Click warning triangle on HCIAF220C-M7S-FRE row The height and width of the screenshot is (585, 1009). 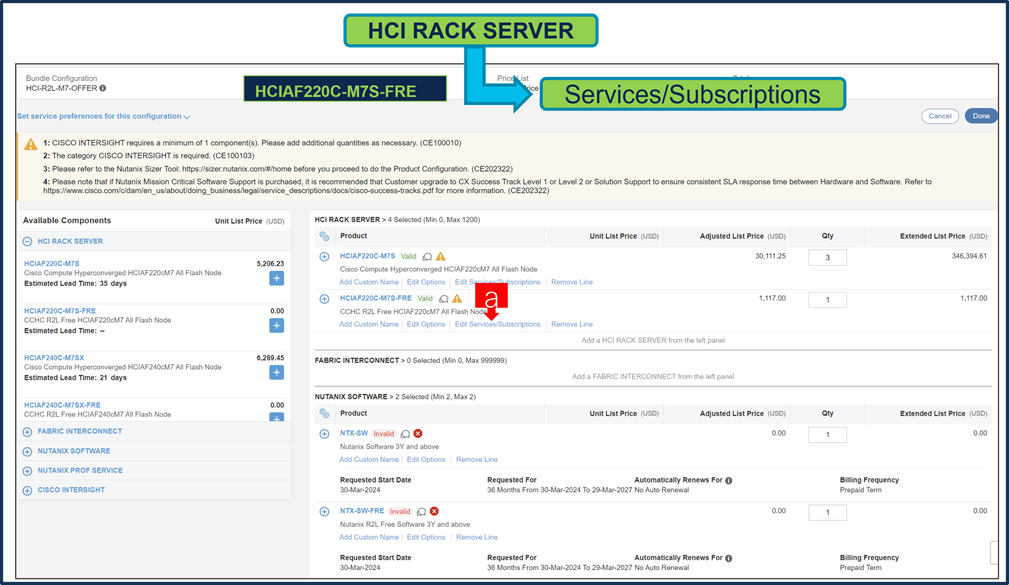click(x=457, y=299)
